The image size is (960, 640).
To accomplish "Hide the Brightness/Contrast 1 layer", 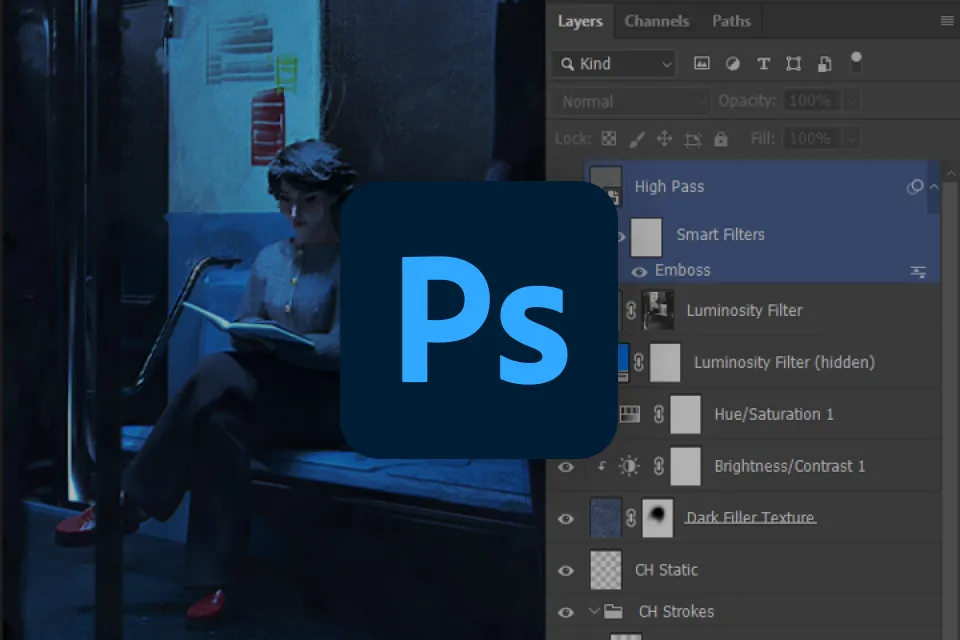I will click(x=566, y=467).
